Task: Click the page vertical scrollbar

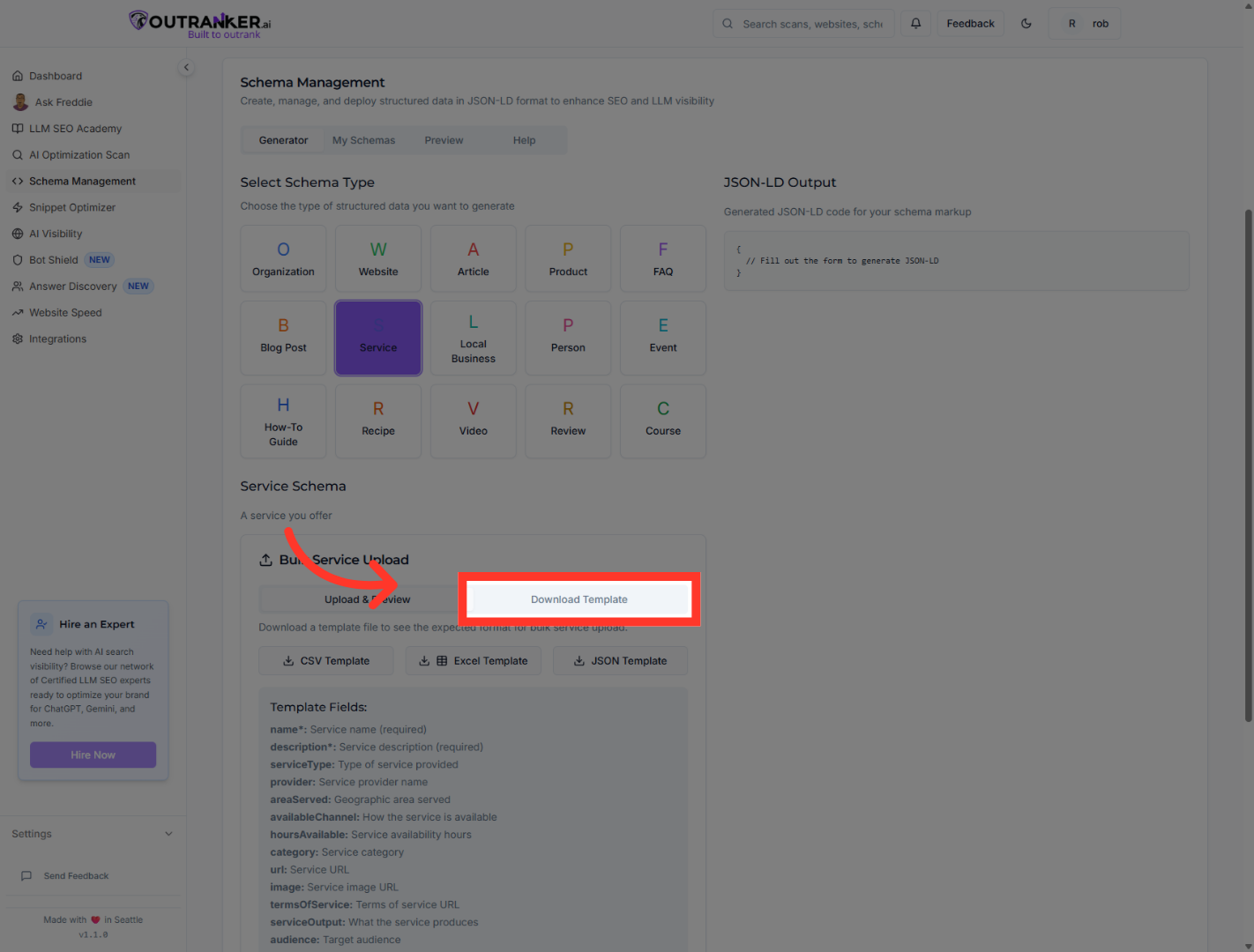Action: tap(1248, 465)
